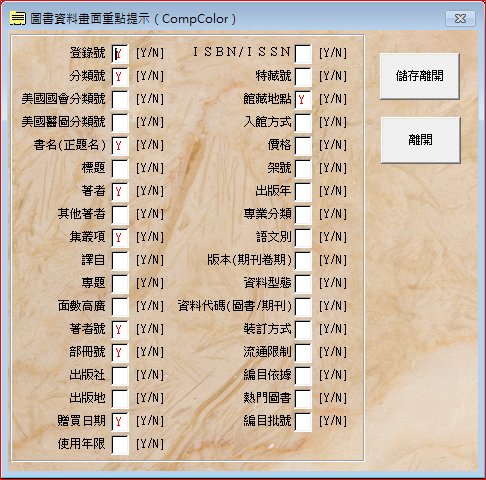486x480 pixels.
Task: Select the 編目依據 input box
Action: point(303,376)
